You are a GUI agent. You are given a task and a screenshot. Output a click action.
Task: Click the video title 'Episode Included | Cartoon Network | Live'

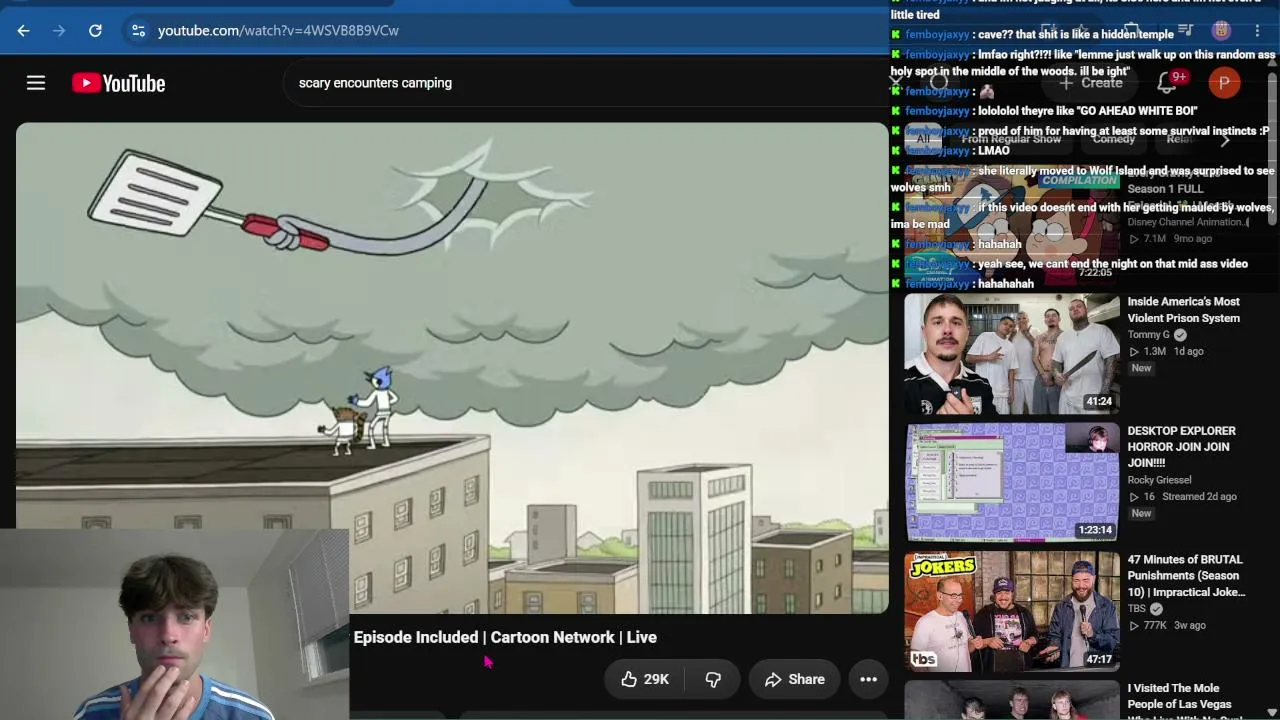(x=505, y=637)
